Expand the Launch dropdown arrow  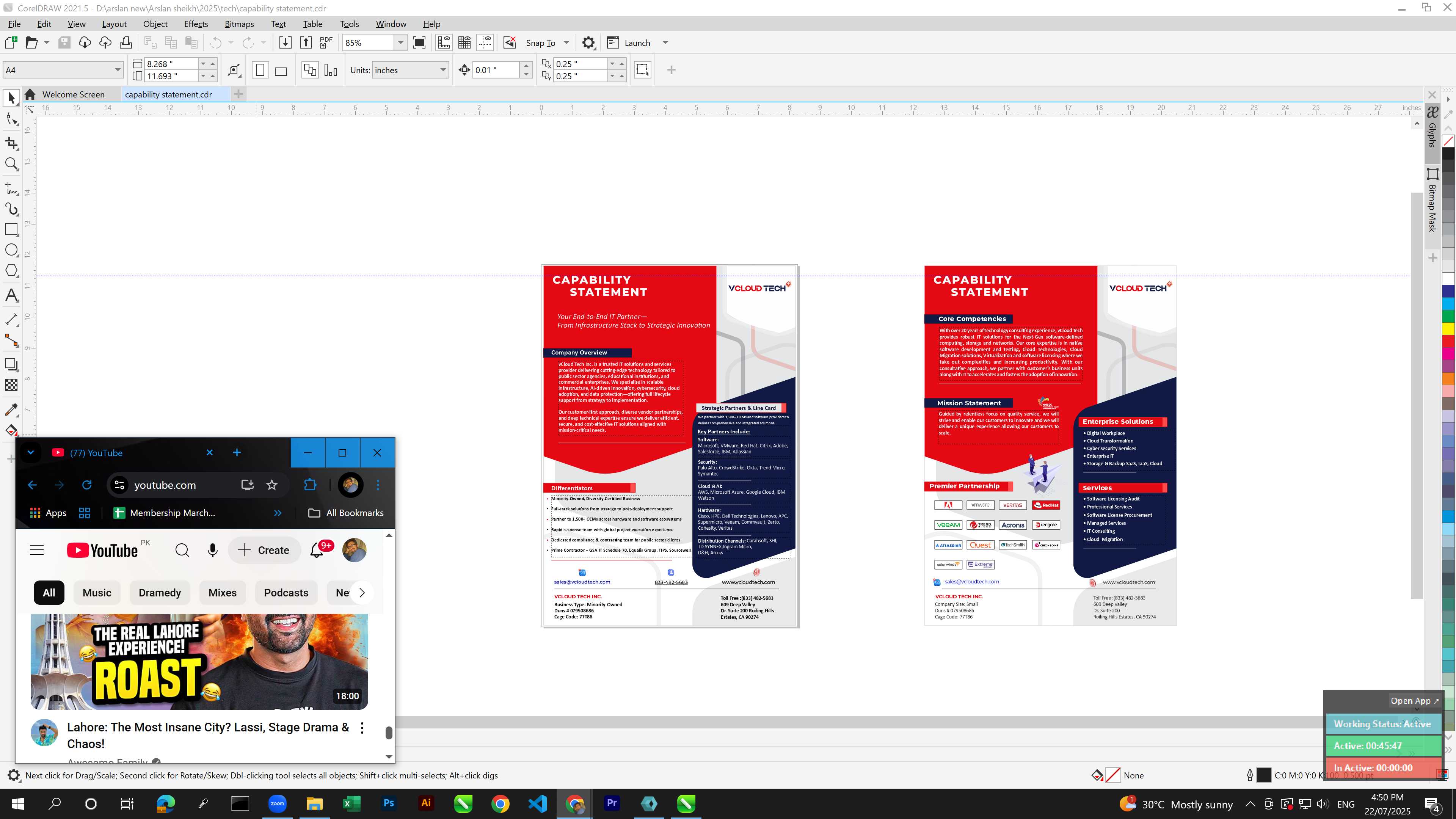coord(665,42)
